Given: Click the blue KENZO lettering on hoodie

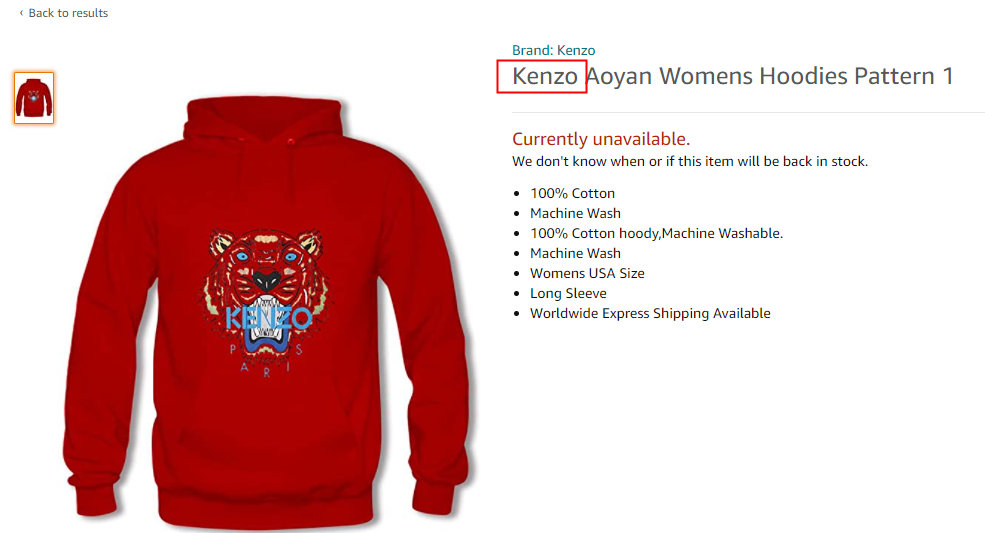Looking at the screenshot, I should (x=268, y=318).
